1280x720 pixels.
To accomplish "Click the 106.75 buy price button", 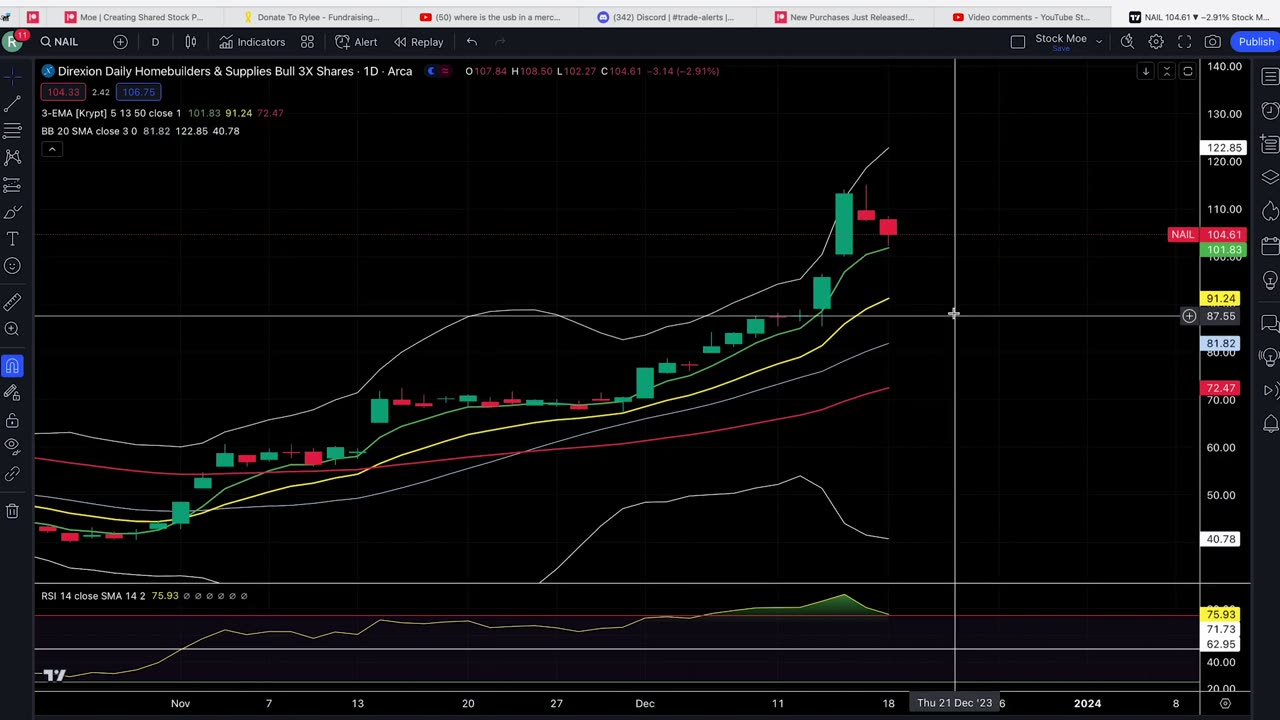I will coord(139,92).
